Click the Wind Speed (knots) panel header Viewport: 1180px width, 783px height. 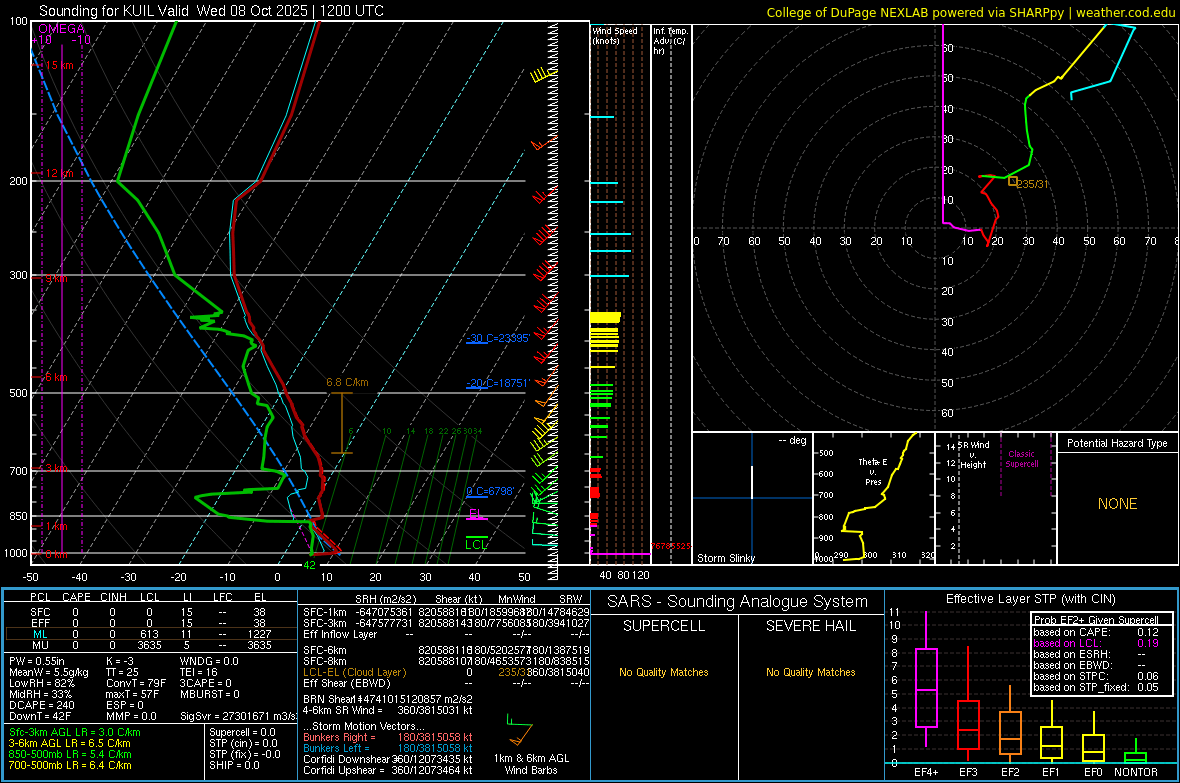[x=614, y=35]
